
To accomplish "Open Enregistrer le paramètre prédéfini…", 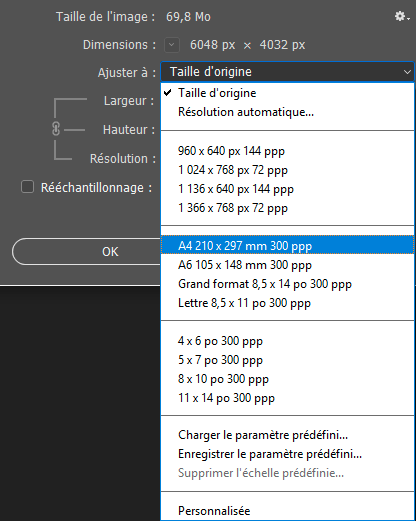I will tap(288, 454).
